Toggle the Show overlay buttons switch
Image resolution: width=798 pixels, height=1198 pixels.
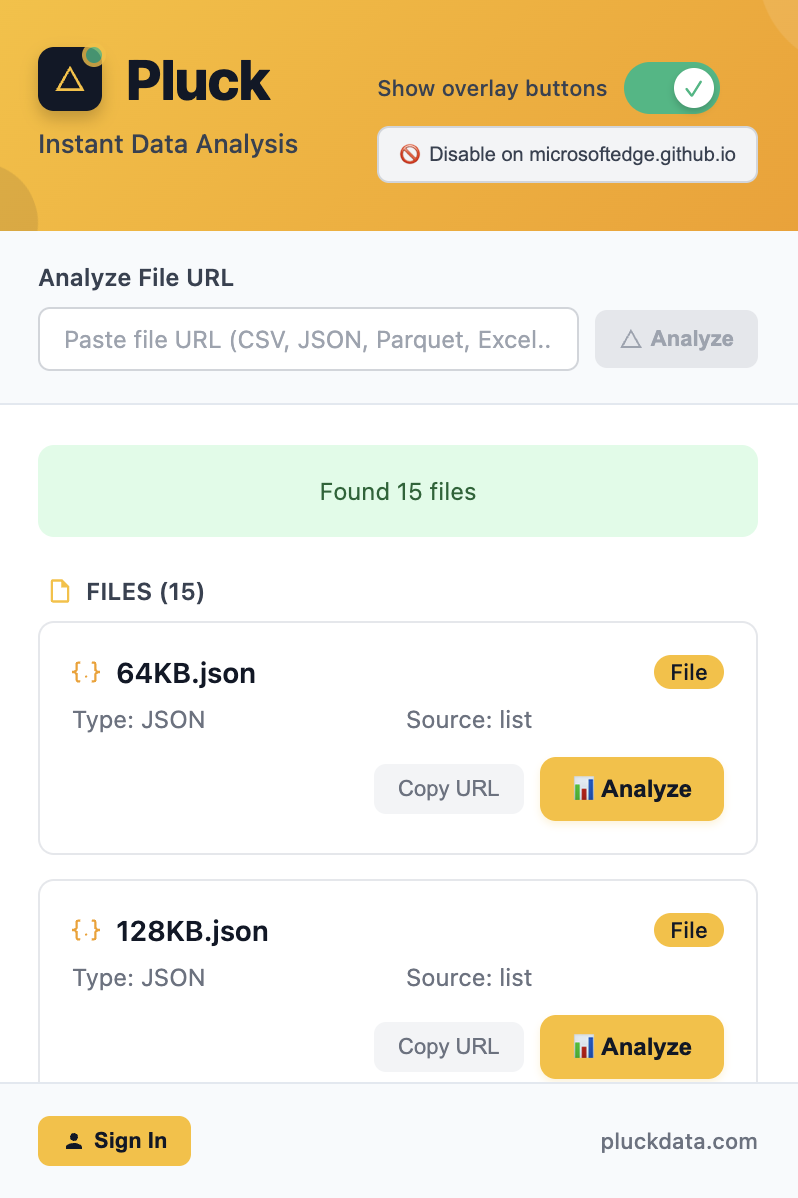(671, 89)
